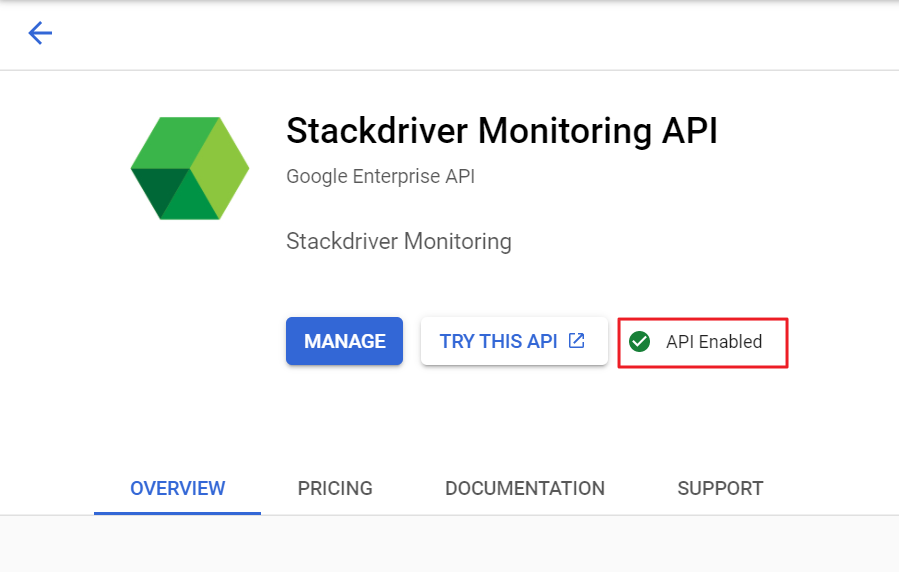Click the gray content area below the tabs

[x=450, y=545]
